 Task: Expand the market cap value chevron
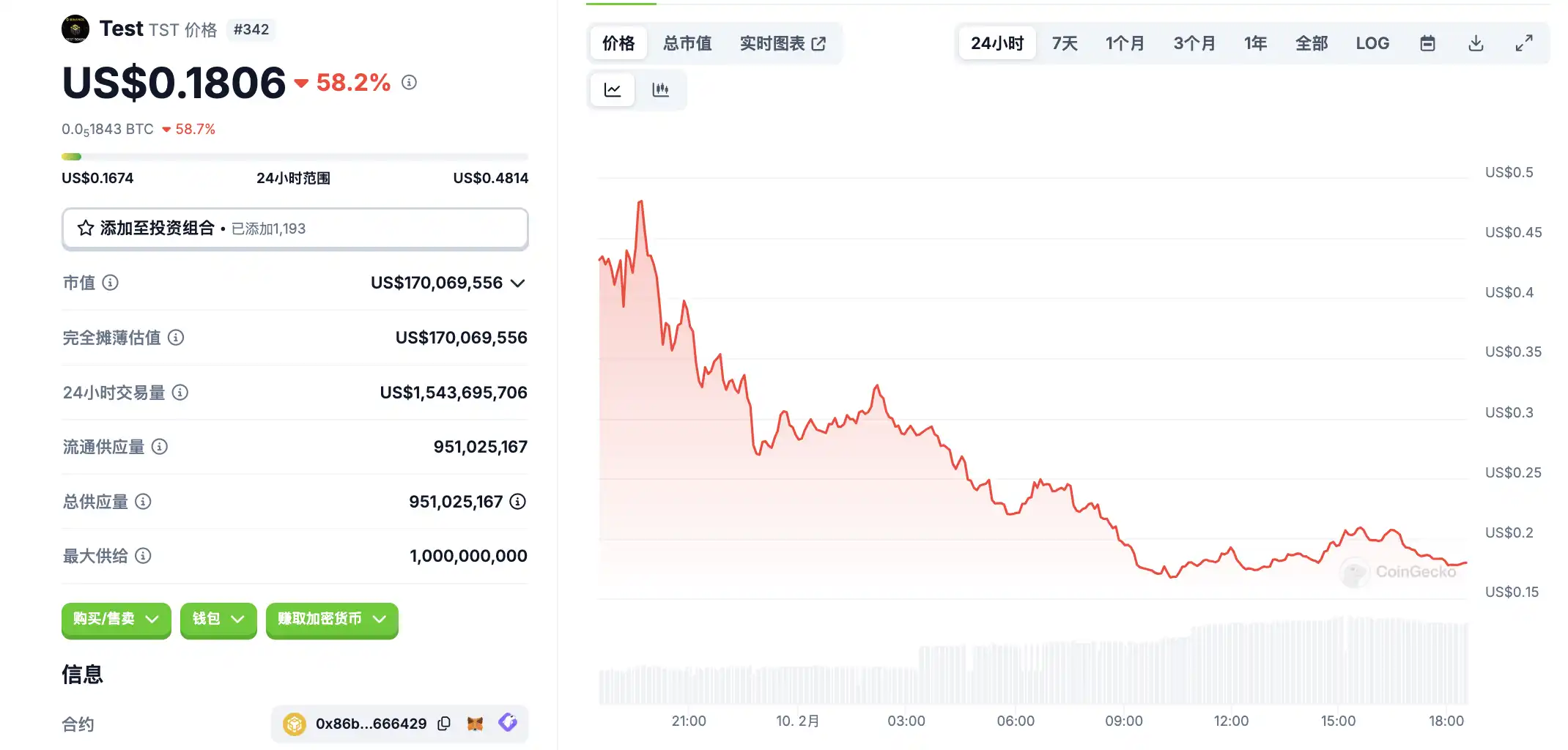pyautogui.click(x=518, y=283)
